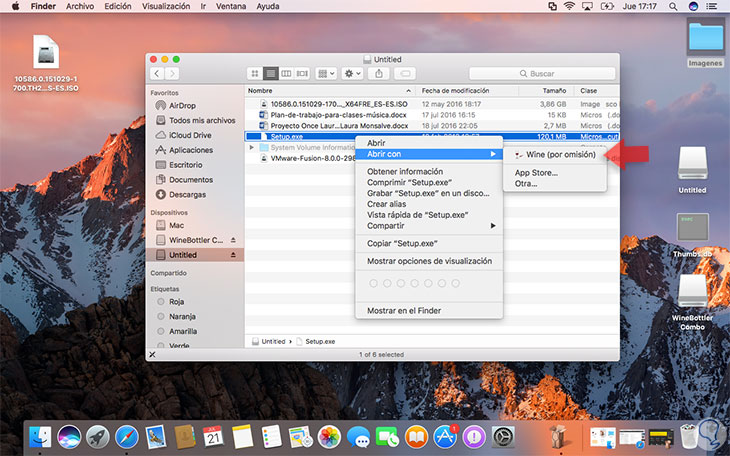Open the Archivo menu in menu bar

[80, 7]
